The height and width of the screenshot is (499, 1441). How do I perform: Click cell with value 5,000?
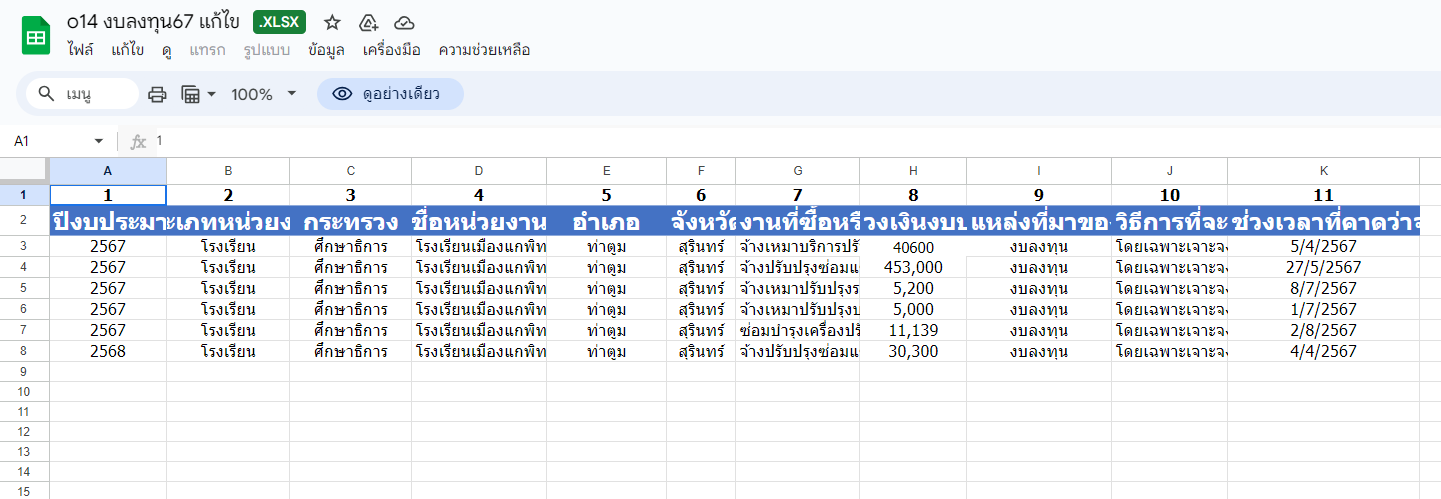pyautogui.click(x=913, y=309)
